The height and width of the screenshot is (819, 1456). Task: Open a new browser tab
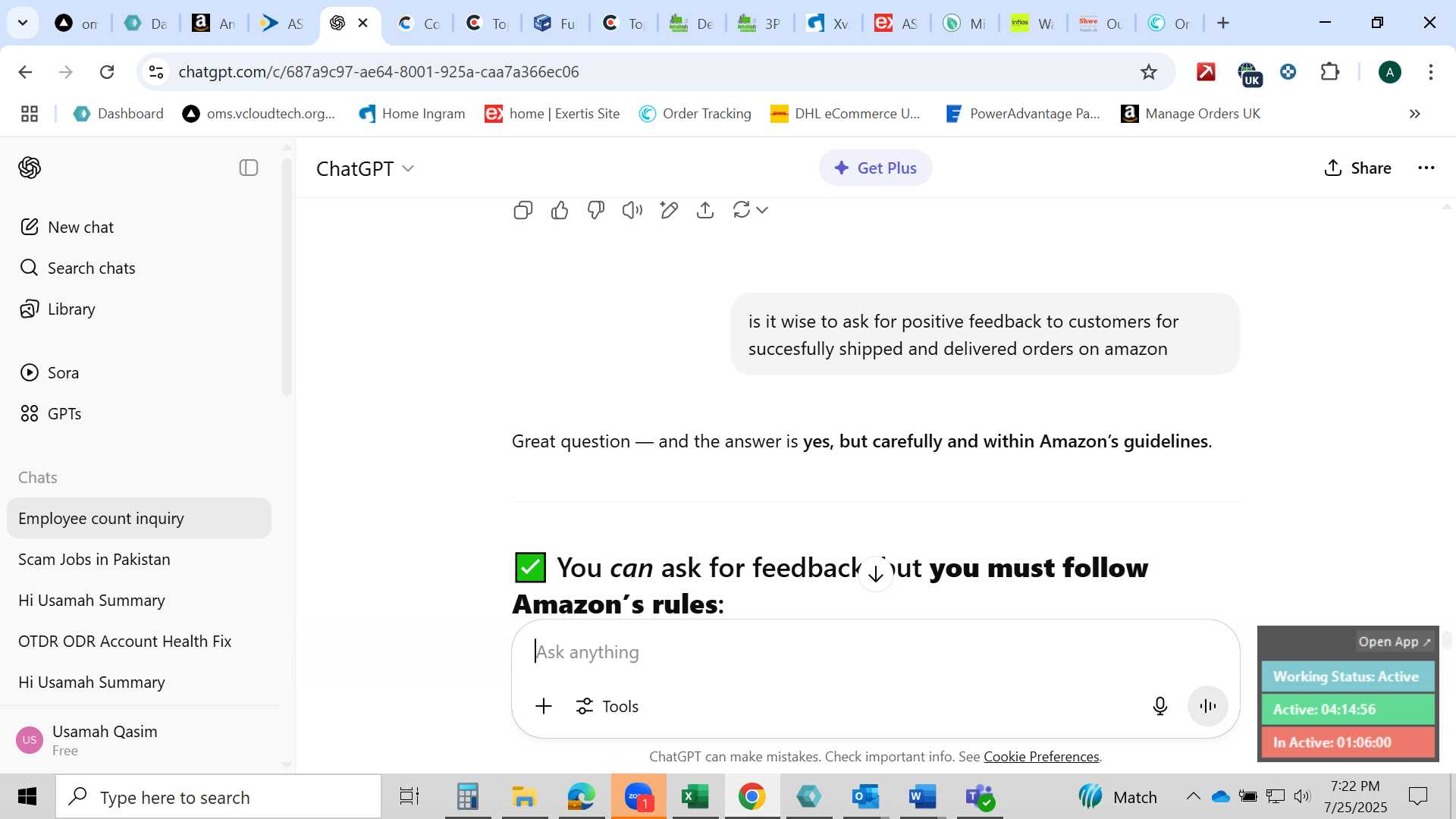tap(1223, 23)
